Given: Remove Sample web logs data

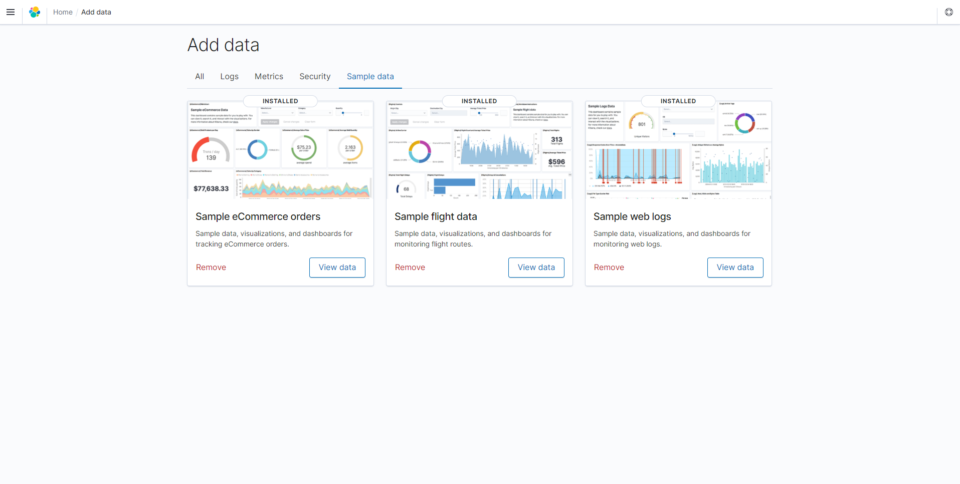Looking at the screenshot, I should [609, 267].
